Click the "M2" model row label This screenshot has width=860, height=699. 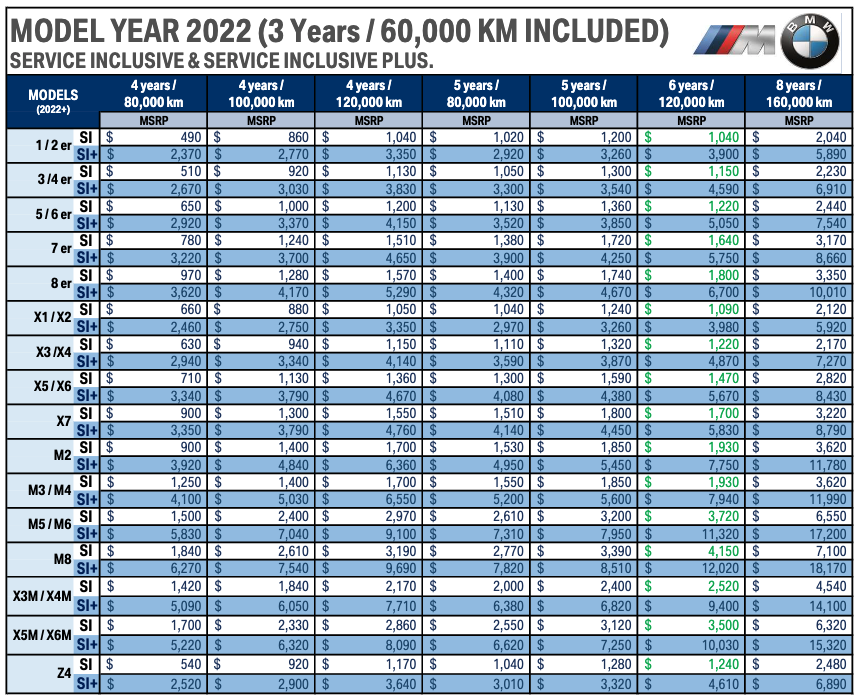(63, 456)
